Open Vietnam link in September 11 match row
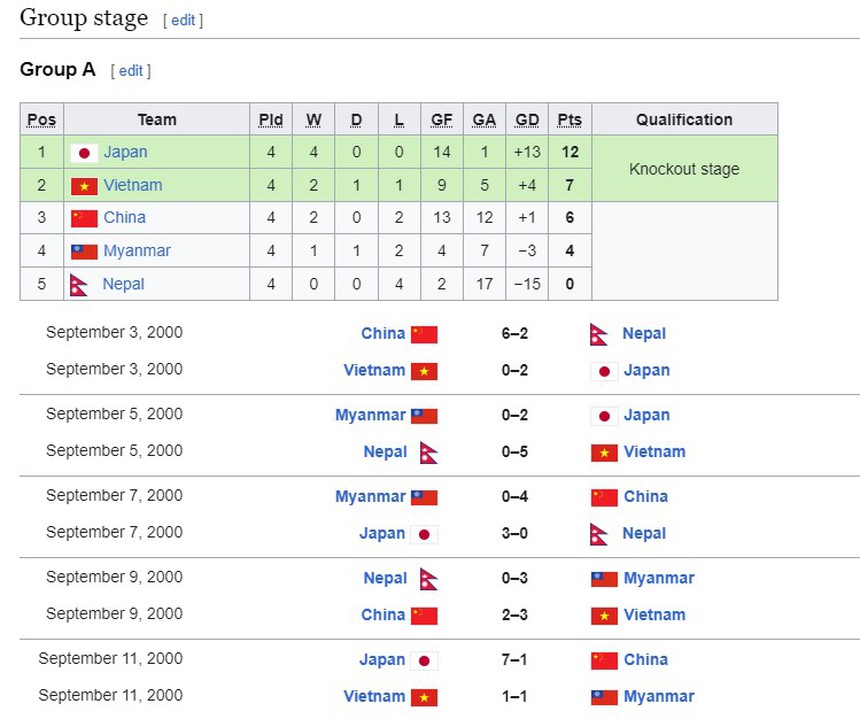The image size is (860, 719). pos(374,696)
